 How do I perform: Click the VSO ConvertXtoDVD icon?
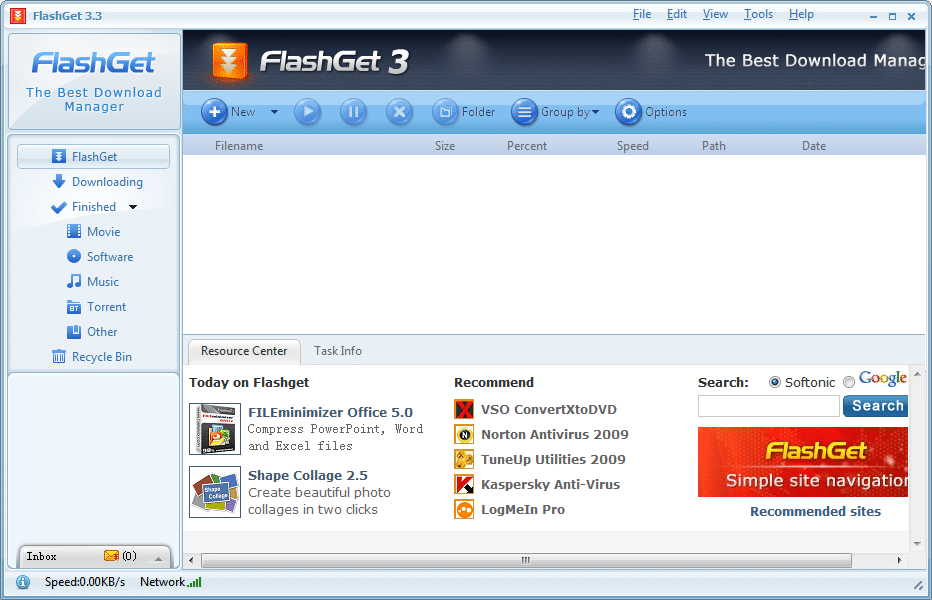click(464, 409)
